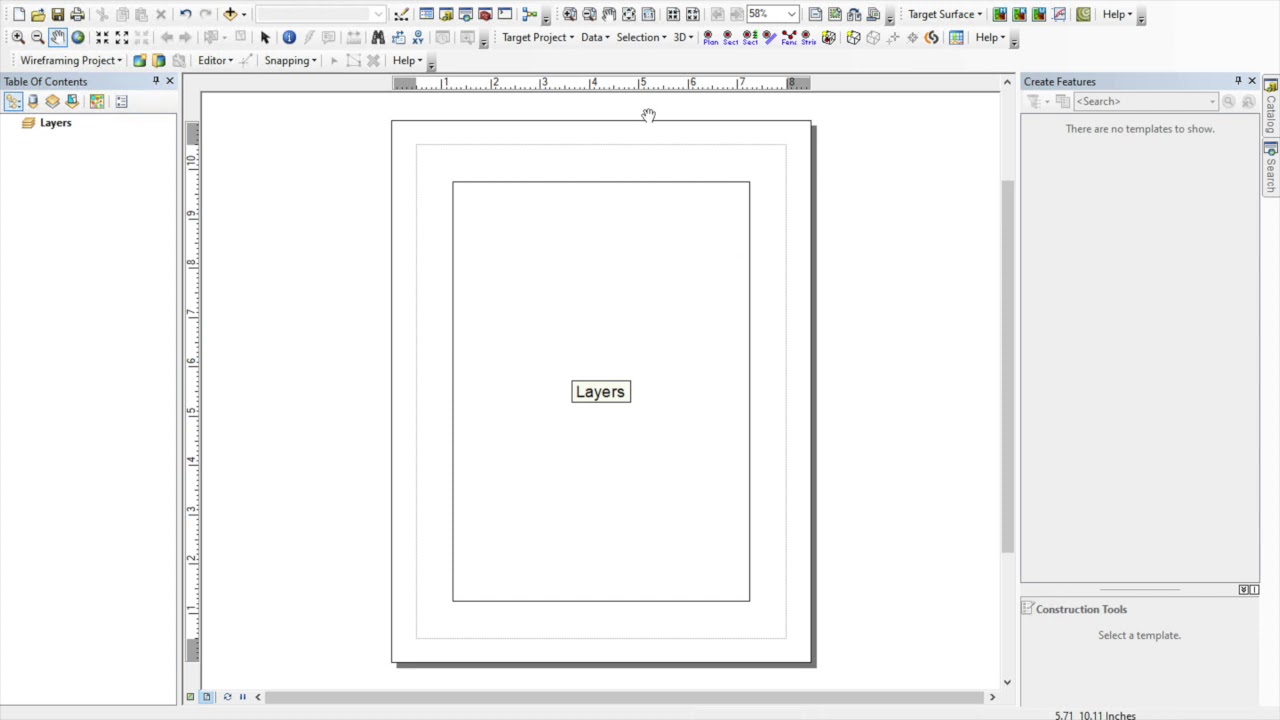This screenshot has height=720, width=1280.
Task: Activate the Pan hand tool
Action: coord(58,37)
